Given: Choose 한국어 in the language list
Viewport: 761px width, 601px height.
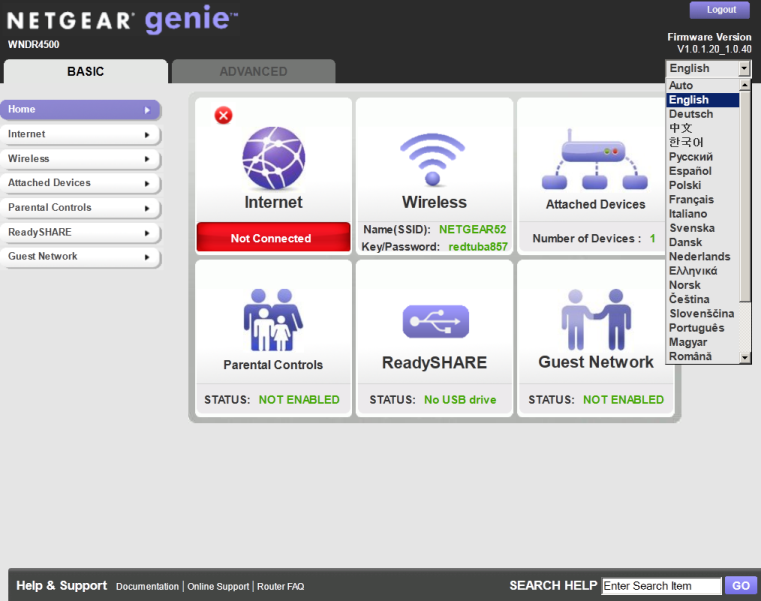Looking at the screenshot, I should [x=703, y=142].
